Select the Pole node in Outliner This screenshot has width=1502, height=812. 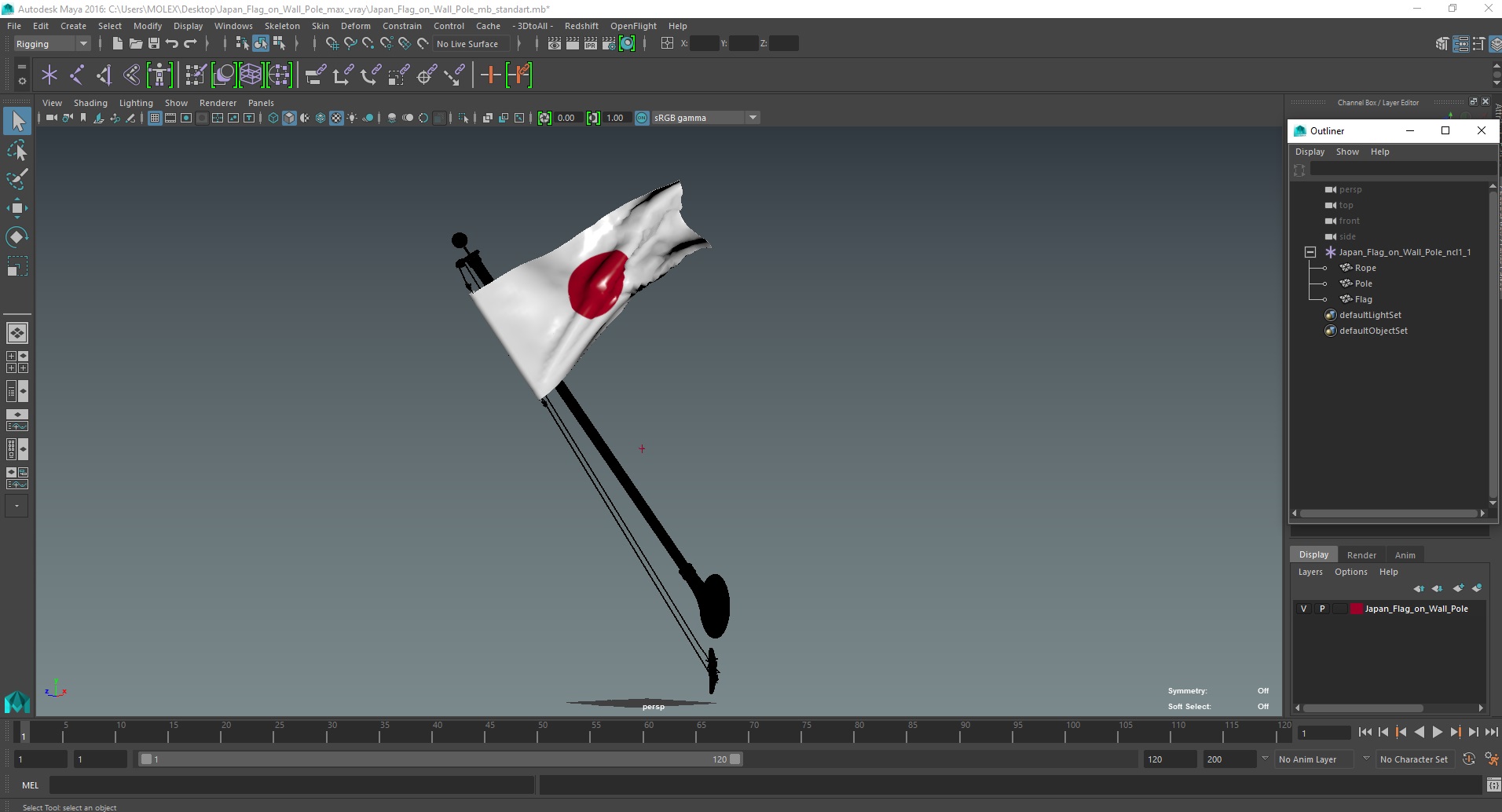pyautogui.click(x=1363, y=283)
